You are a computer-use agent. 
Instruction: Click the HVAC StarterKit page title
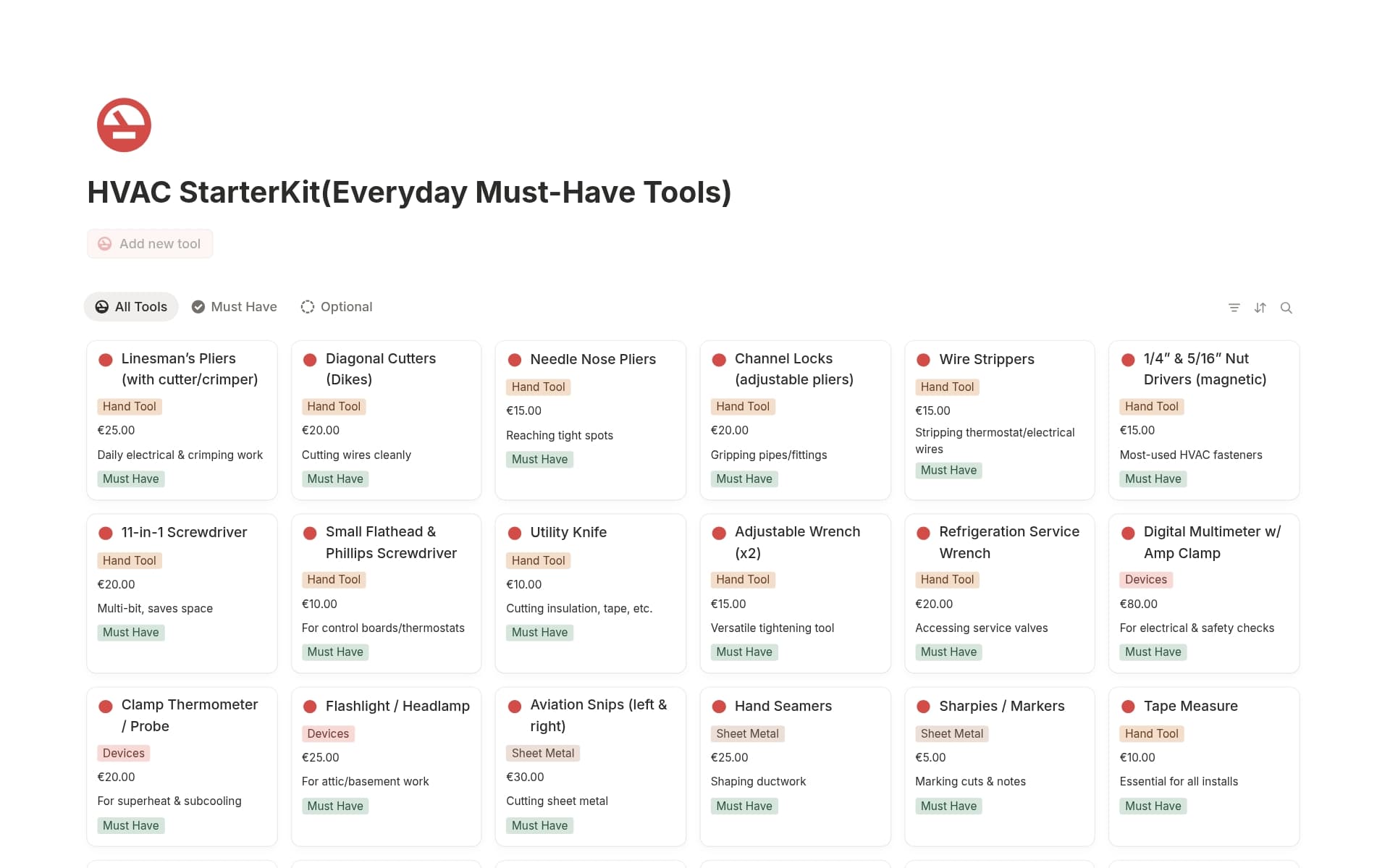[x=409, y=192]
